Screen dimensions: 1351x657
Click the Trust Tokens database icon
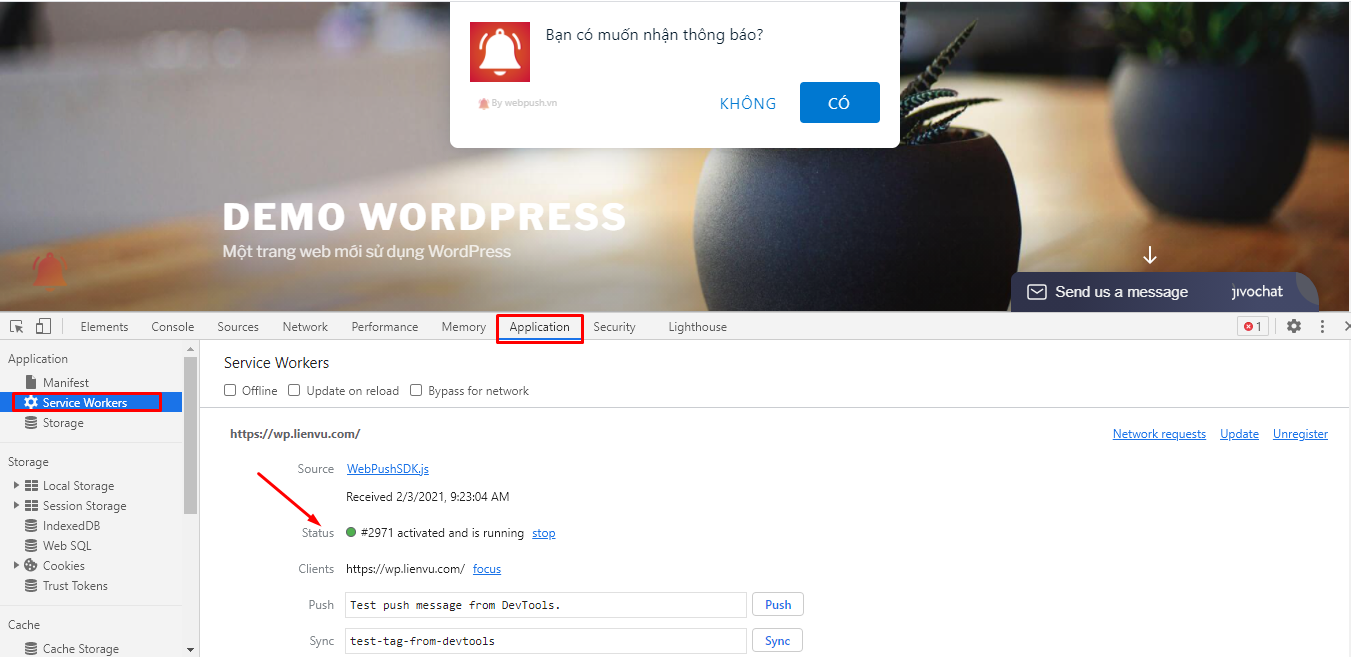(x=31, y=586)
